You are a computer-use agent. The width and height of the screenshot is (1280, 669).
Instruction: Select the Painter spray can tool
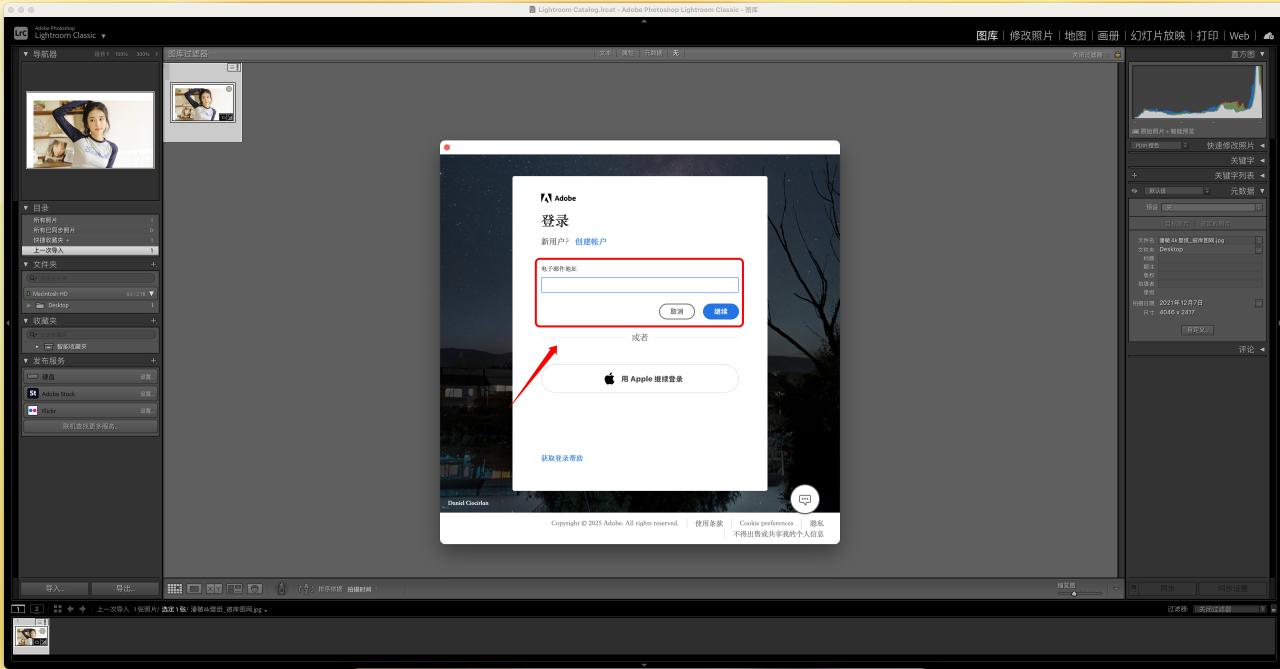point(281,588)
